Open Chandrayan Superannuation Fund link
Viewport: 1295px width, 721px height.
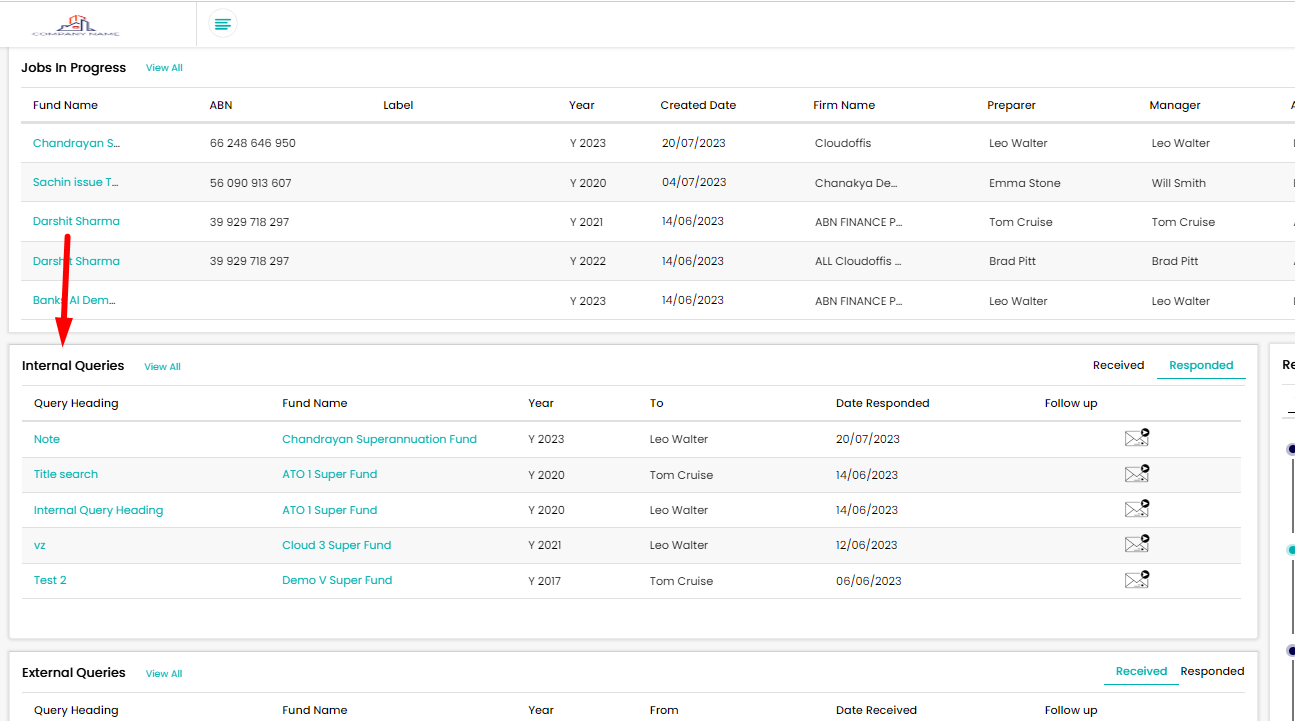tap(379, 439)
